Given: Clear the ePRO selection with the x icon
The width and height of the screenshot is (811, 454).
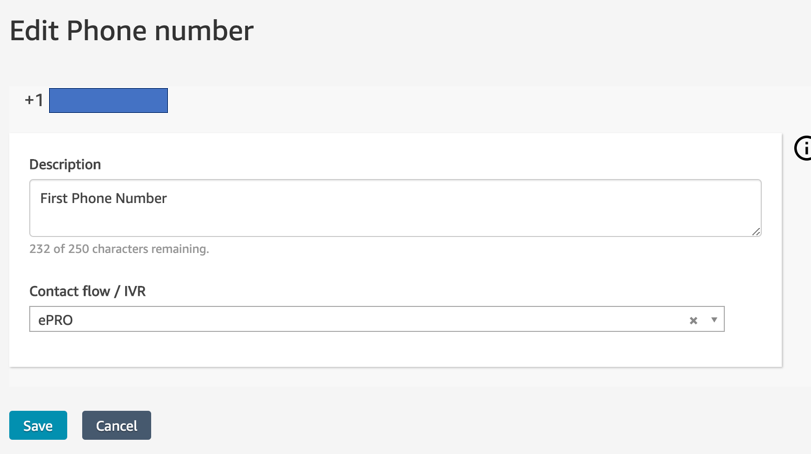Looking at the screenshot, I should (x=693, y=321).
